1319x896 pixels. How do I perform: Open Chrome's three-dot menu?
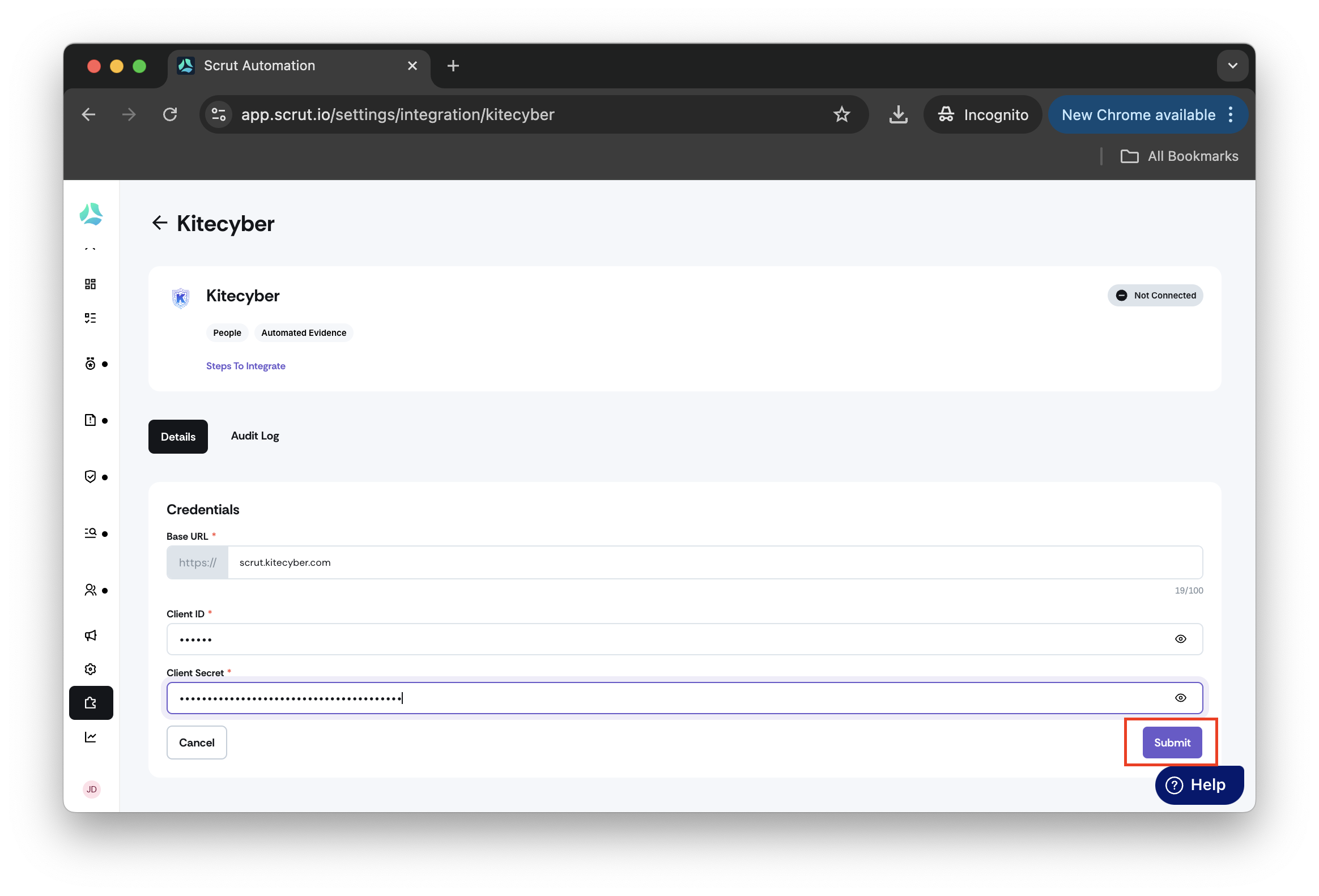tap(1231, 114)
